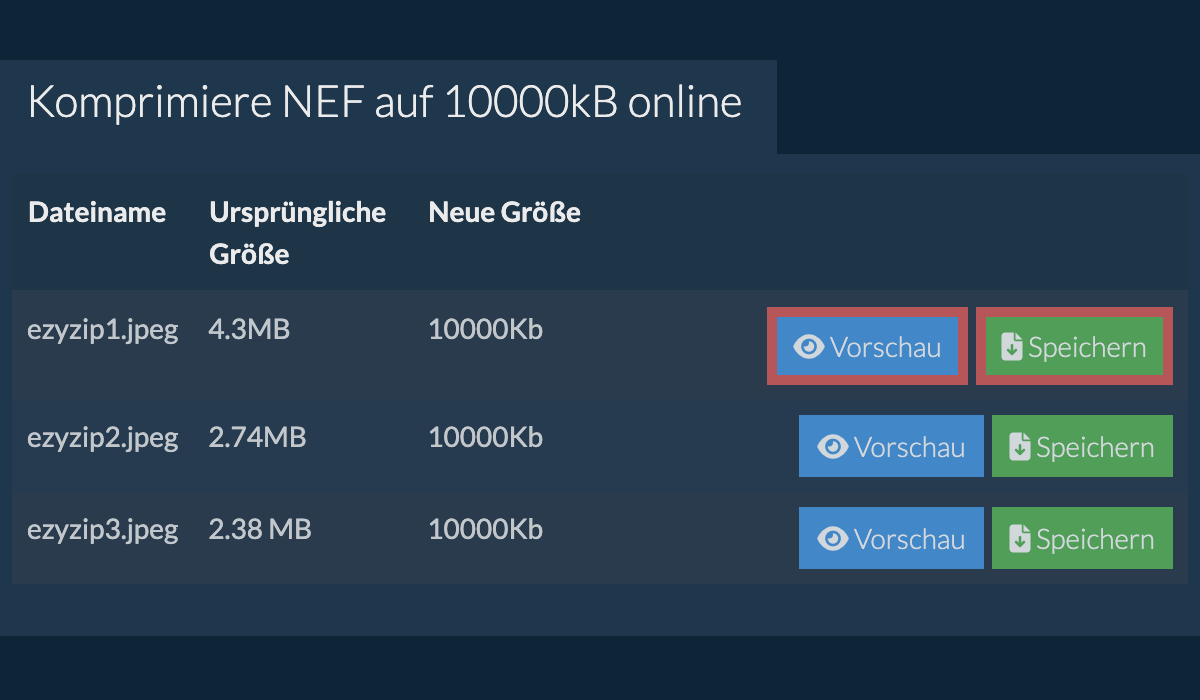This screenshot has height=700, width=1200.
Task: Download ezyzip3.jpeg via Speichern button
Action: [1082, 539]
